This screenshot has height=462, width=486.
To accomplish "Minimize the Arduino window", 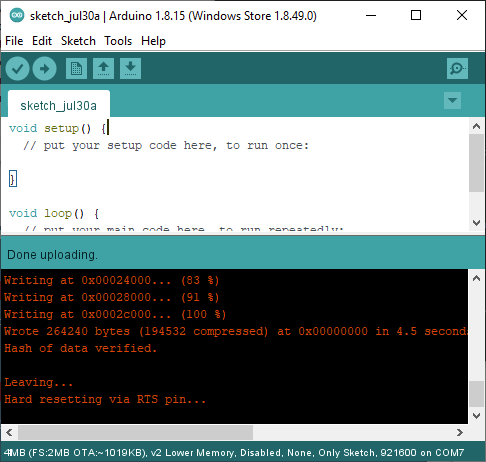I will pos(371,15).
